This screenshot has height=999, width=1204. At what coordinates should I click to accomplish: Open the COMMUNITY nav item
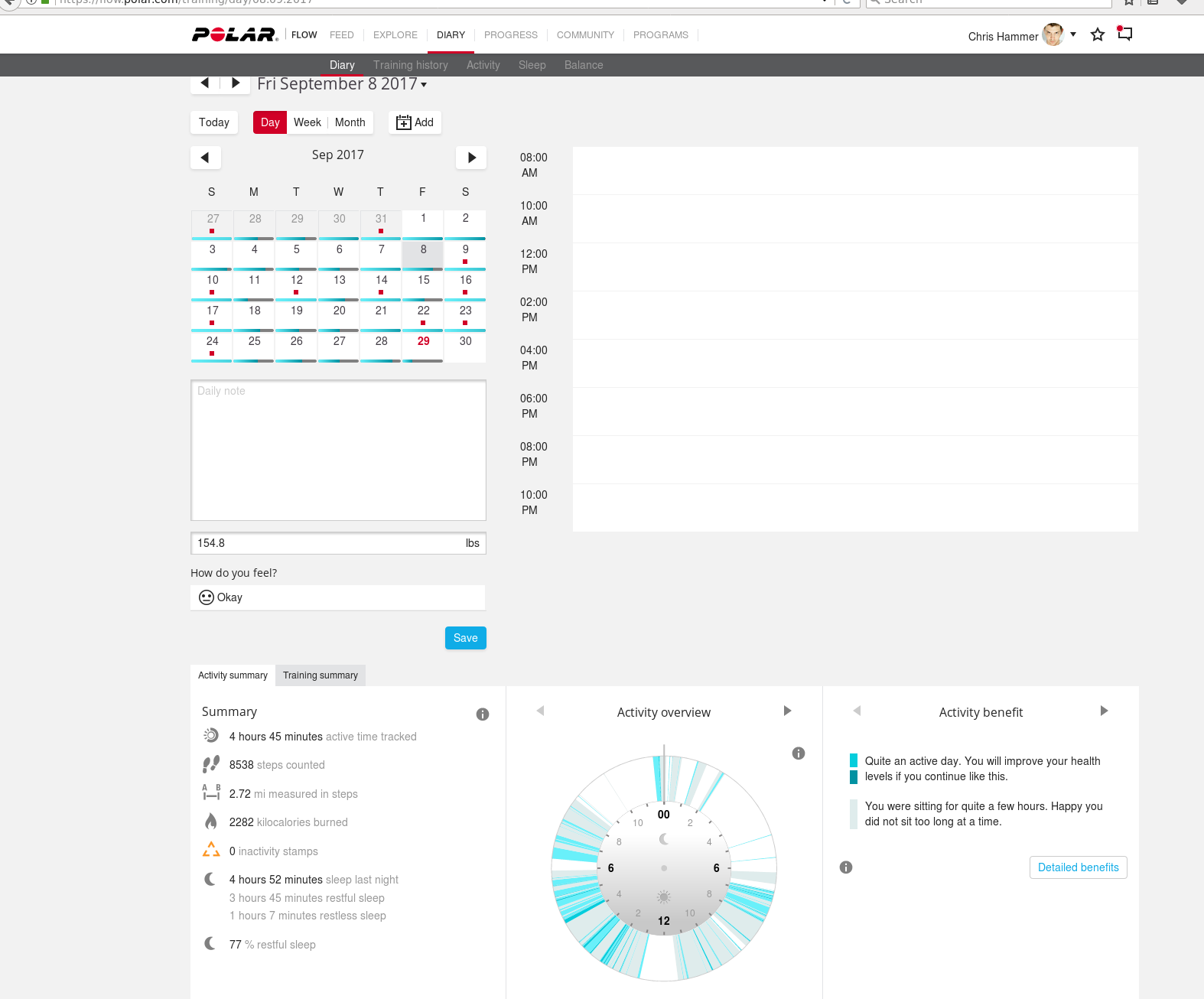click(585, 35)
